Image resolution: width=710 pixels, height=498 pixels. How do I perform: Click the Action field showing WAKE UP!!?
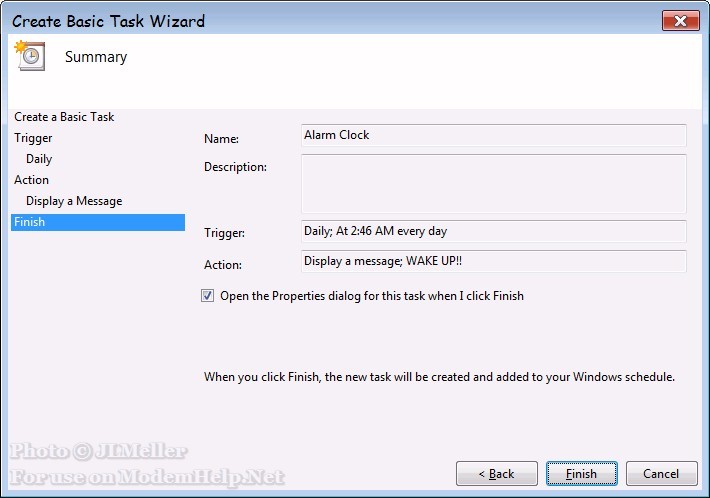pyautogui.click(x=494, y=261)
